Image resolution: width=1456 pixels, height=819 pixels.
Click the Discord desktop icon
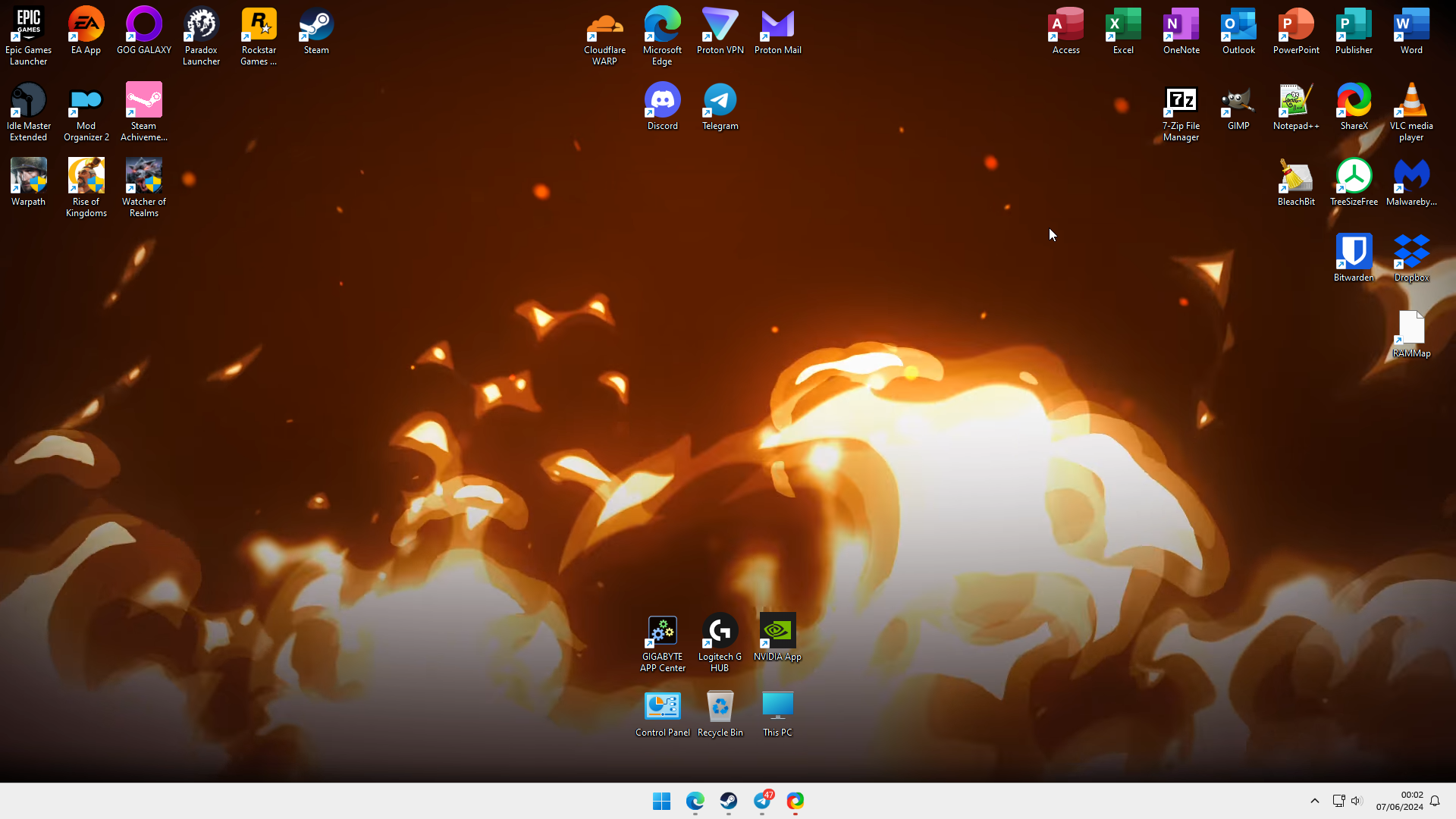coord(663,106)
